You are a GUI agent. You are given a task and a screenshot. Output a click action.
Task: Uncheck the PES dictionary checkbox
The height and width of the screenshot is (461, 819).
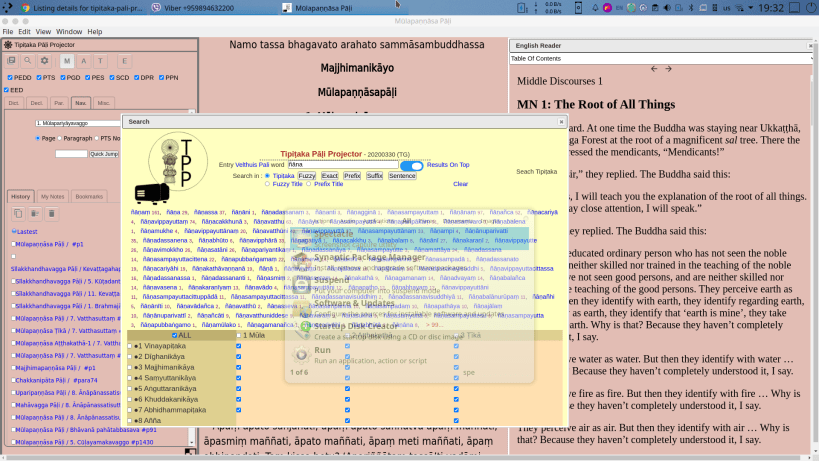[x=88, y=78]
